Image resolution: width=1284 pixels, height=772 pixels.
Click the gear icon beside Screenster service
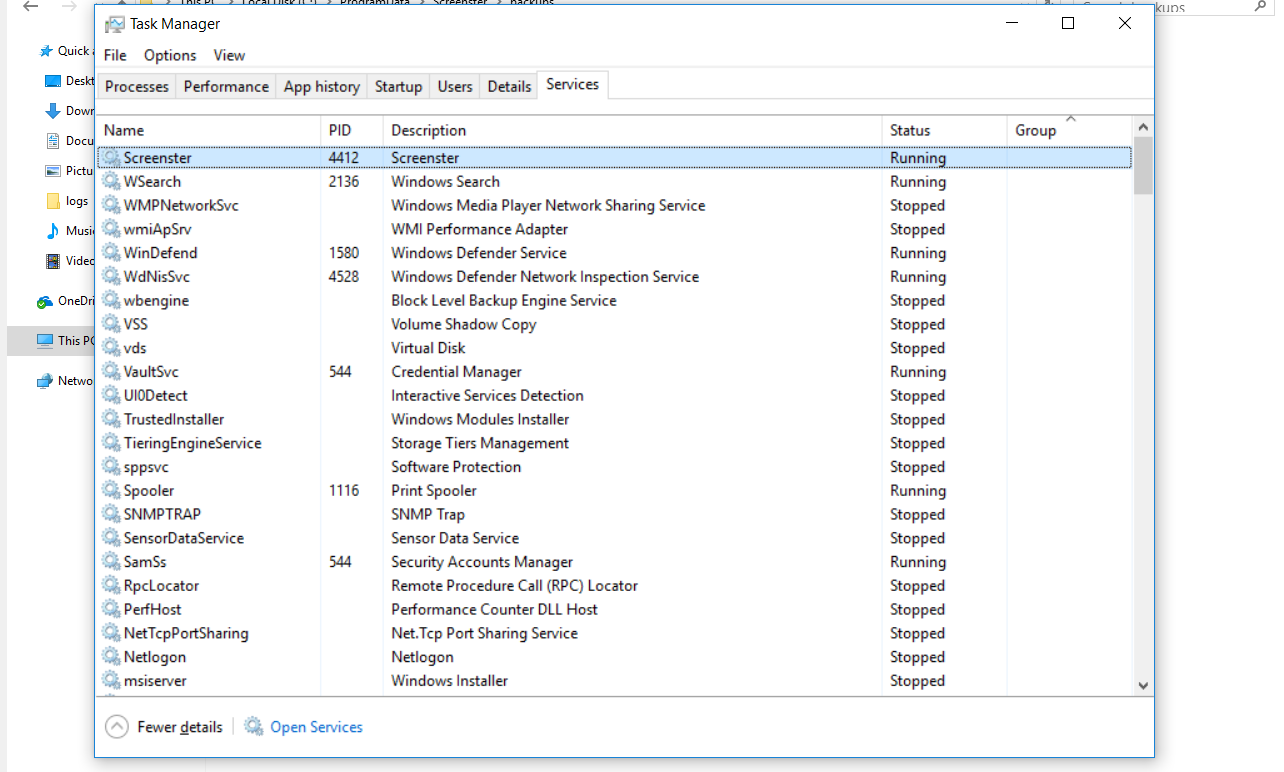[111, 158]
